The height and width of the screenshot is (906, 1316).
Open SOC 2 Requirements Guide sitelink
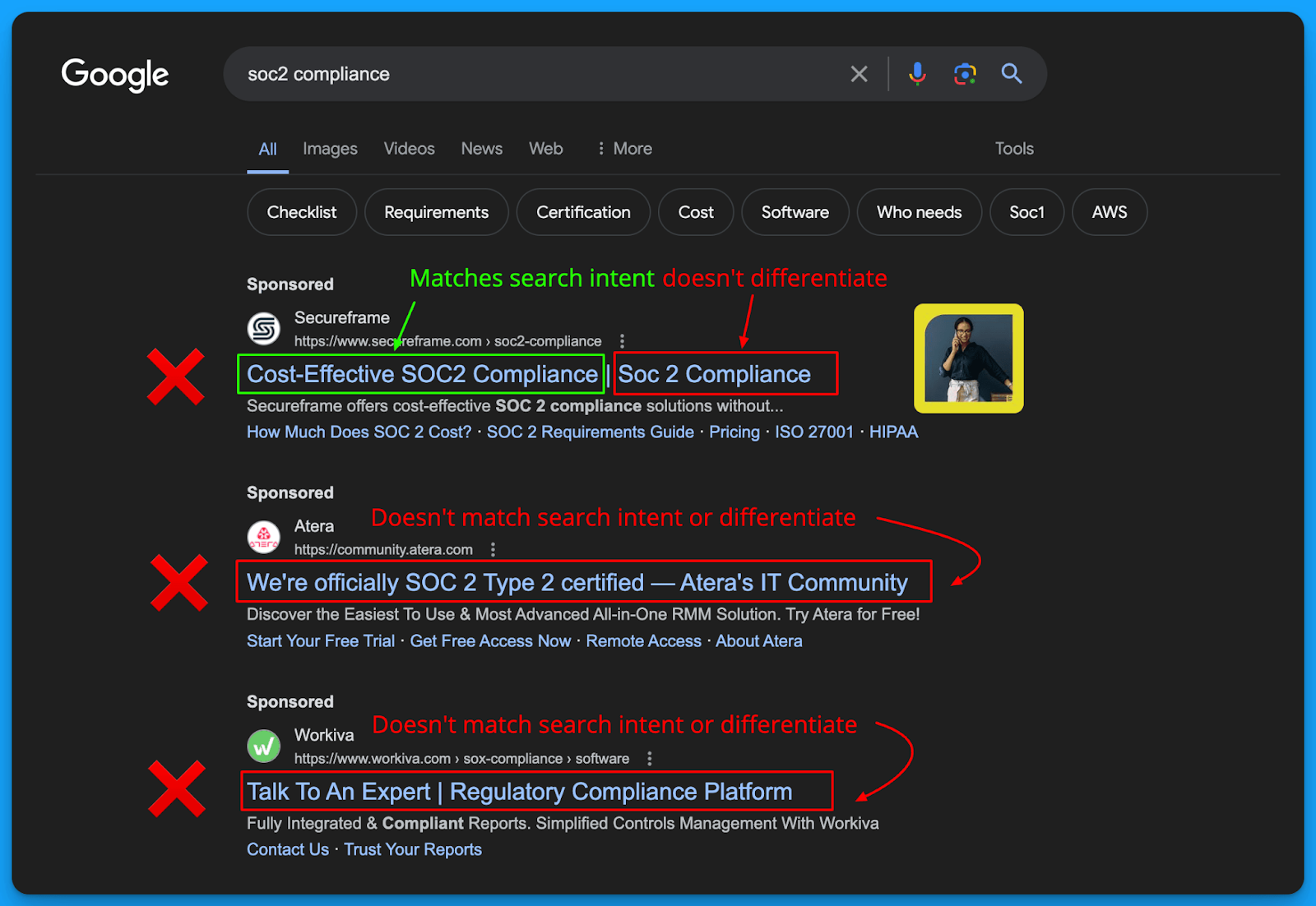tap(591, 432)
